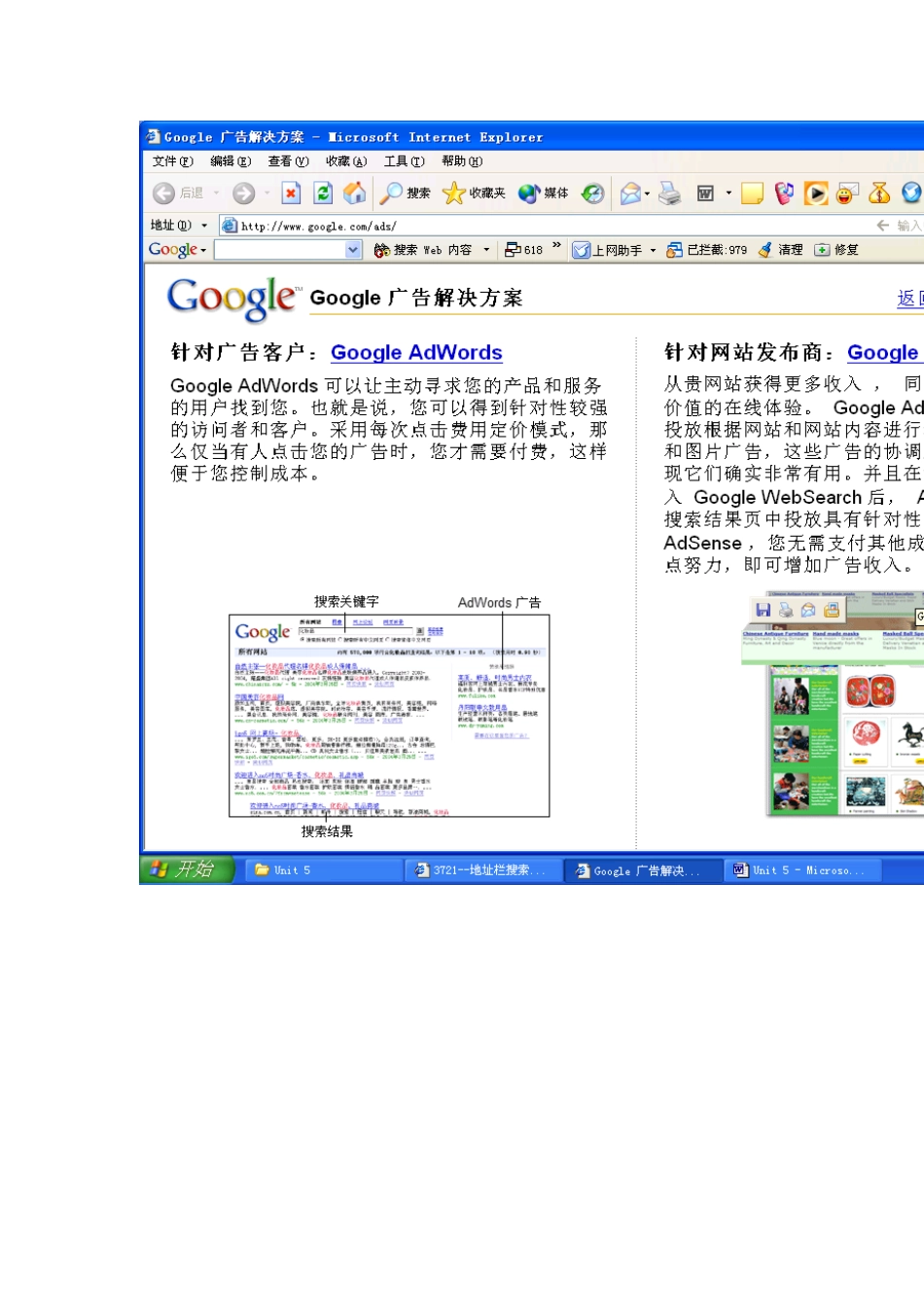Open the 工具(T) menu
This screenshot has height=1307, width=924.
404,161
